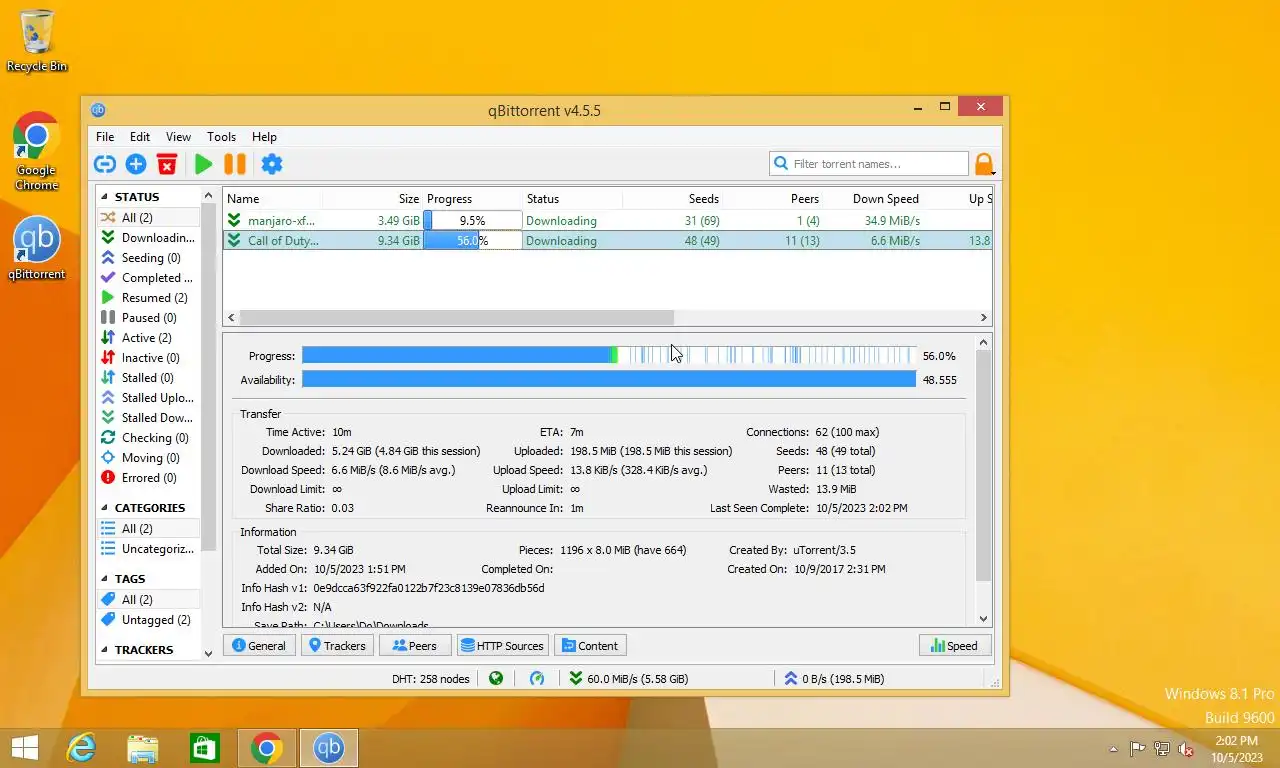Open the View menu

click(x=178, y=137)
